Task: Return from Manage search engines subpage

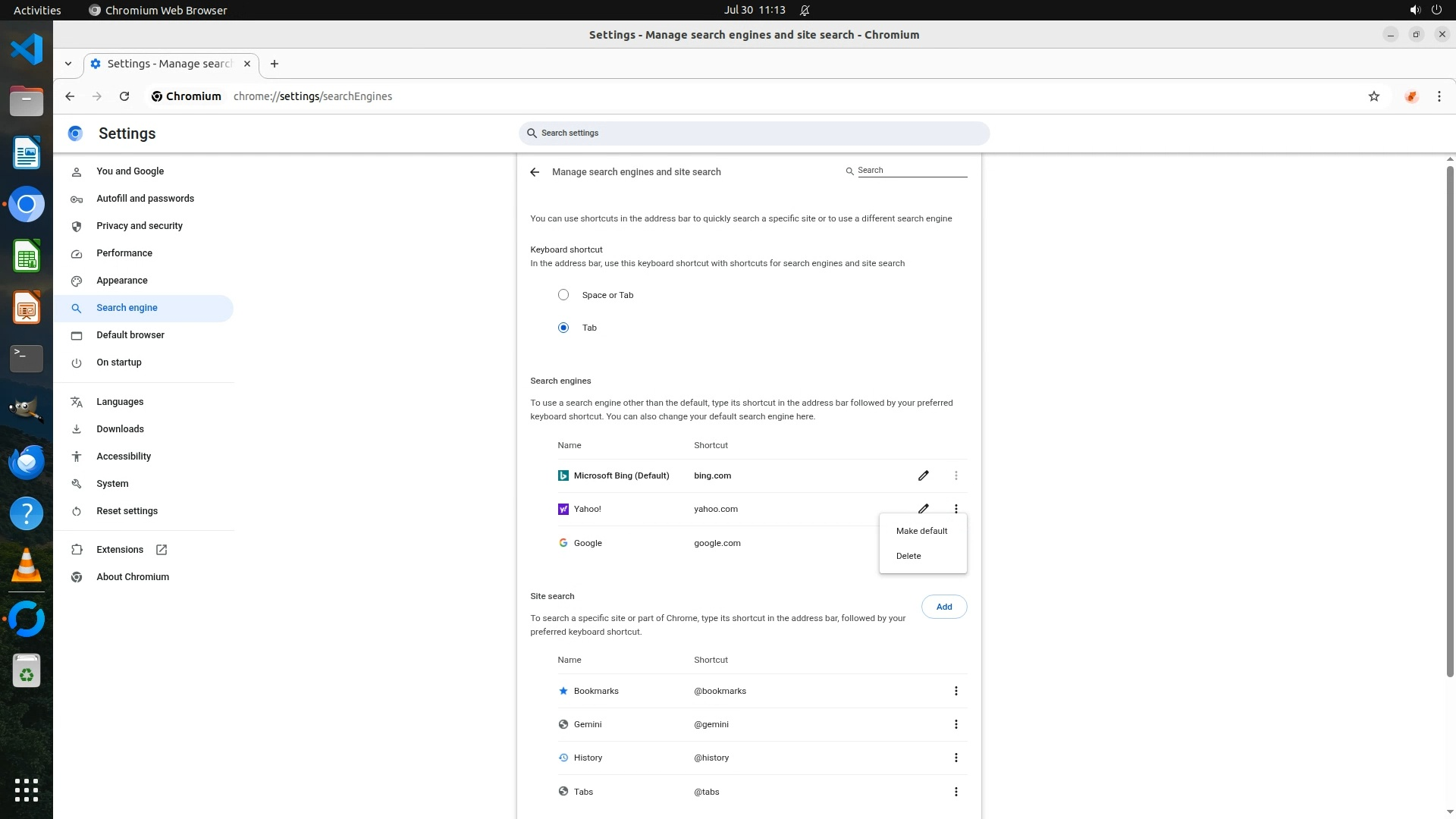Action: click(x=535, y=172)
